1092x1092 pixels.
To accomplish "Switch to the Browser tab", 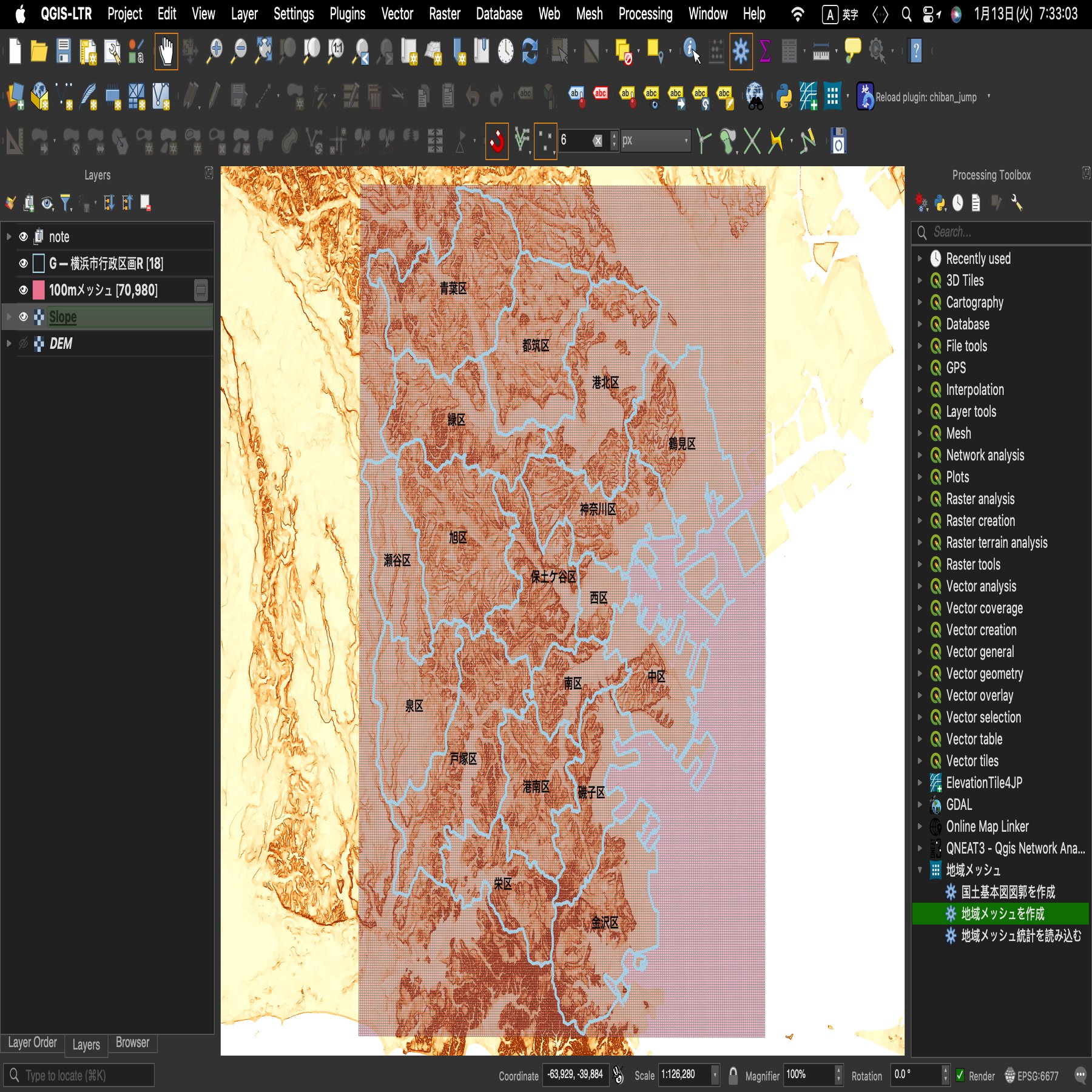I will [132, 1042].
